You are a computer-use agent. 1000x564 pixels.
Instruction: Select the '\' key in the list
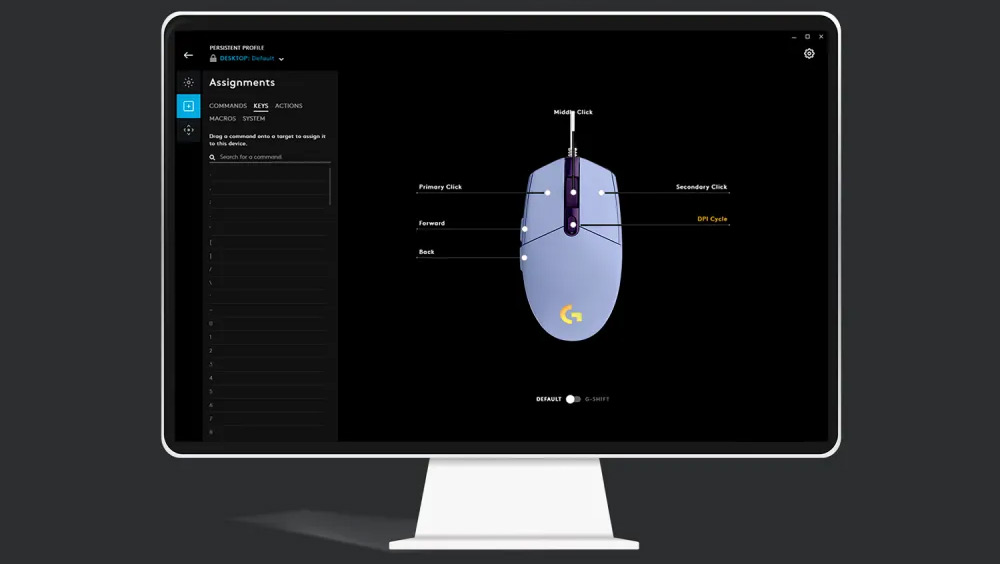click(268, 283)
